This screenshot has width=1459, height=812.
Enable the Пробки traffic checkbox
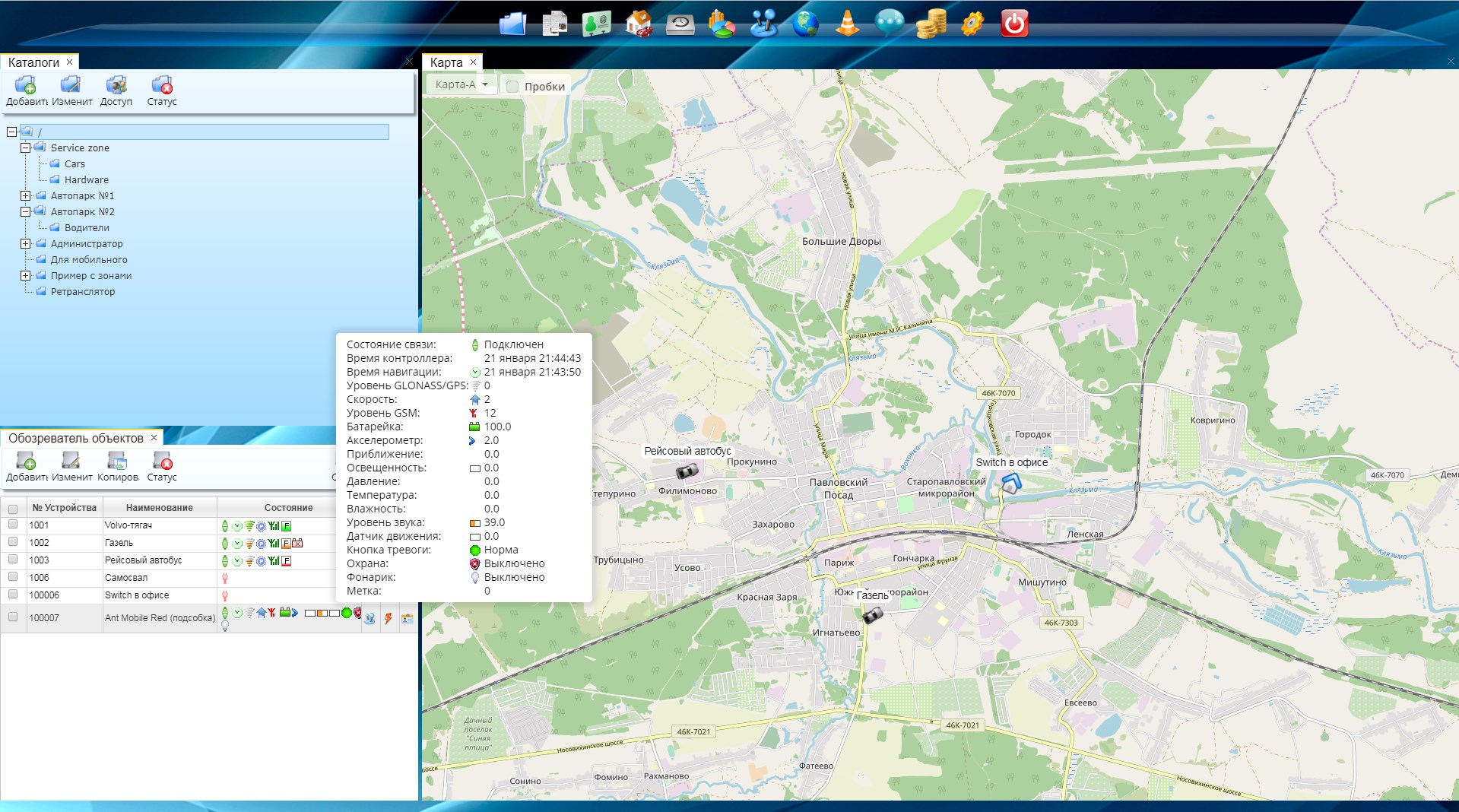pyautogui.click(x=512, y=87)
